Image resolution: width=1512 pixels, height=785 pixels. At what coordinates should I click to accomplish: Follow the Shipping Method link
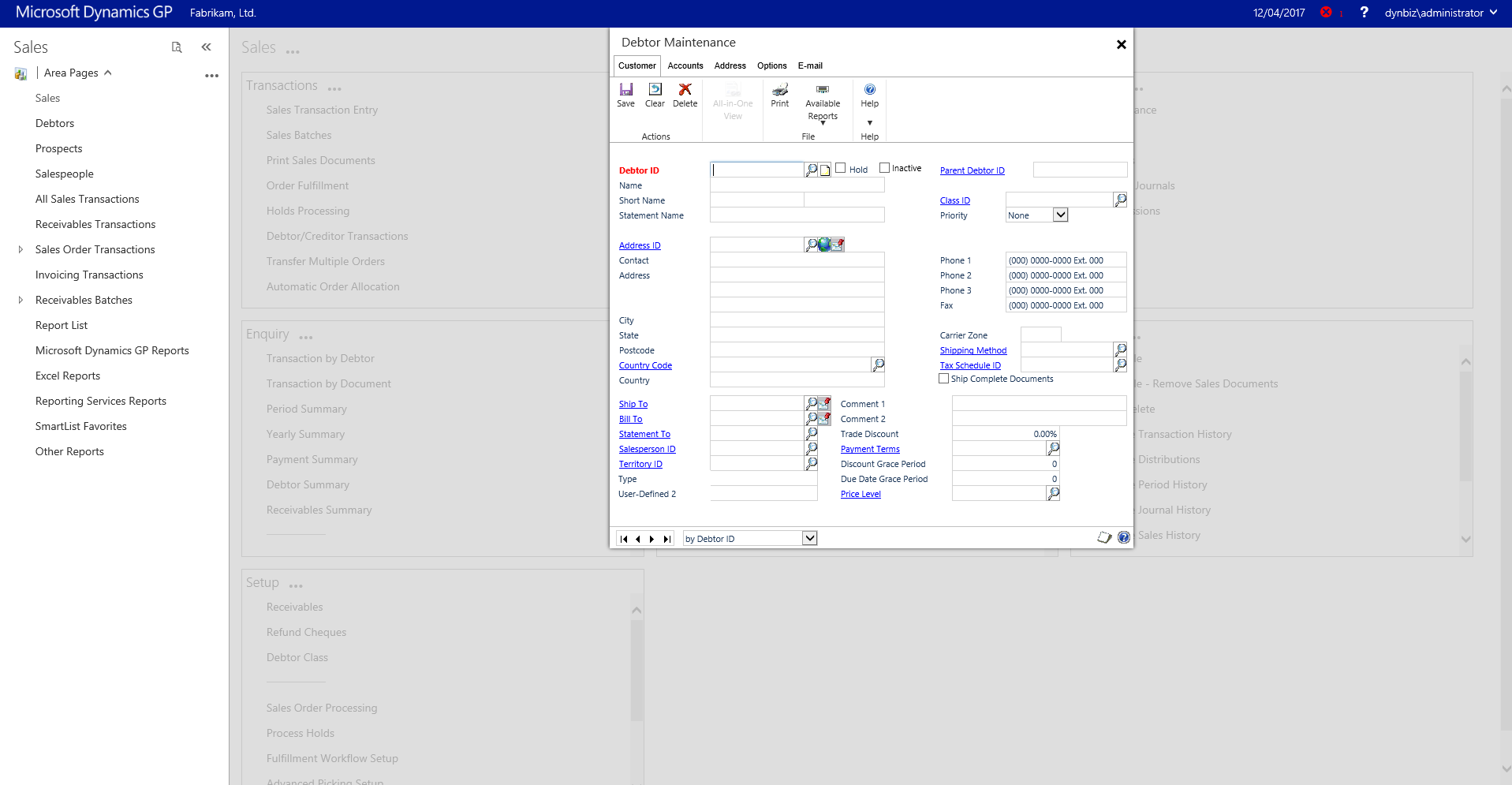pos(973,350)
